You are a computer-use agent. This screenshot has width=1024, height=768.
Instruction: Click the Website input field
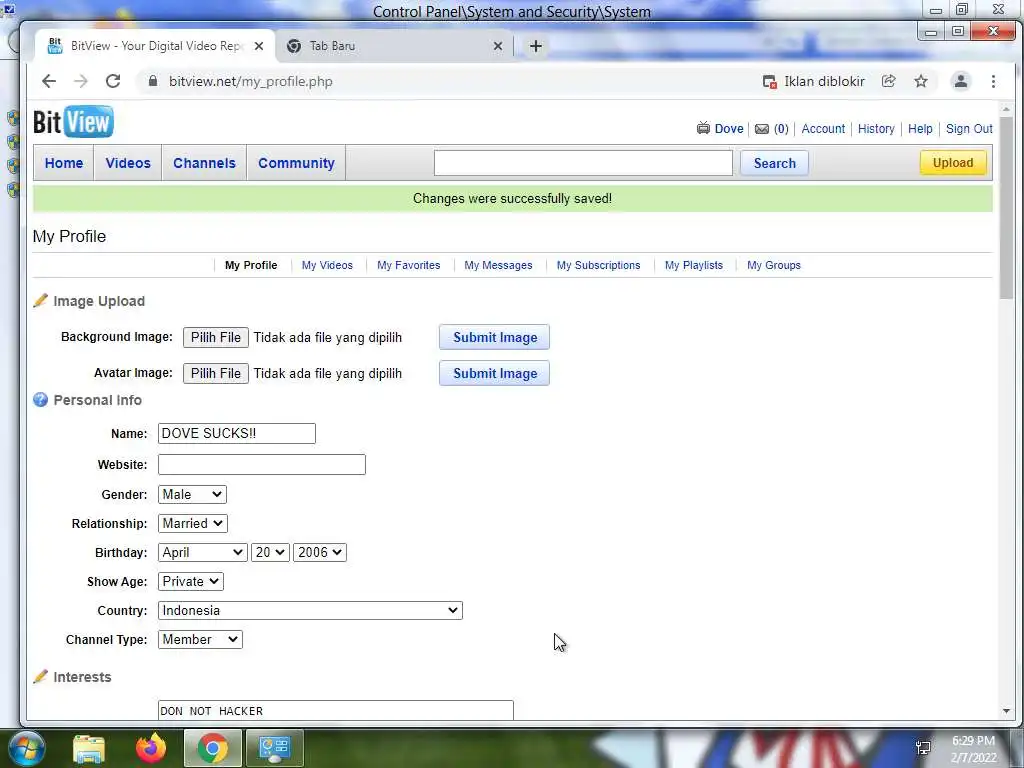coord(262,464)
